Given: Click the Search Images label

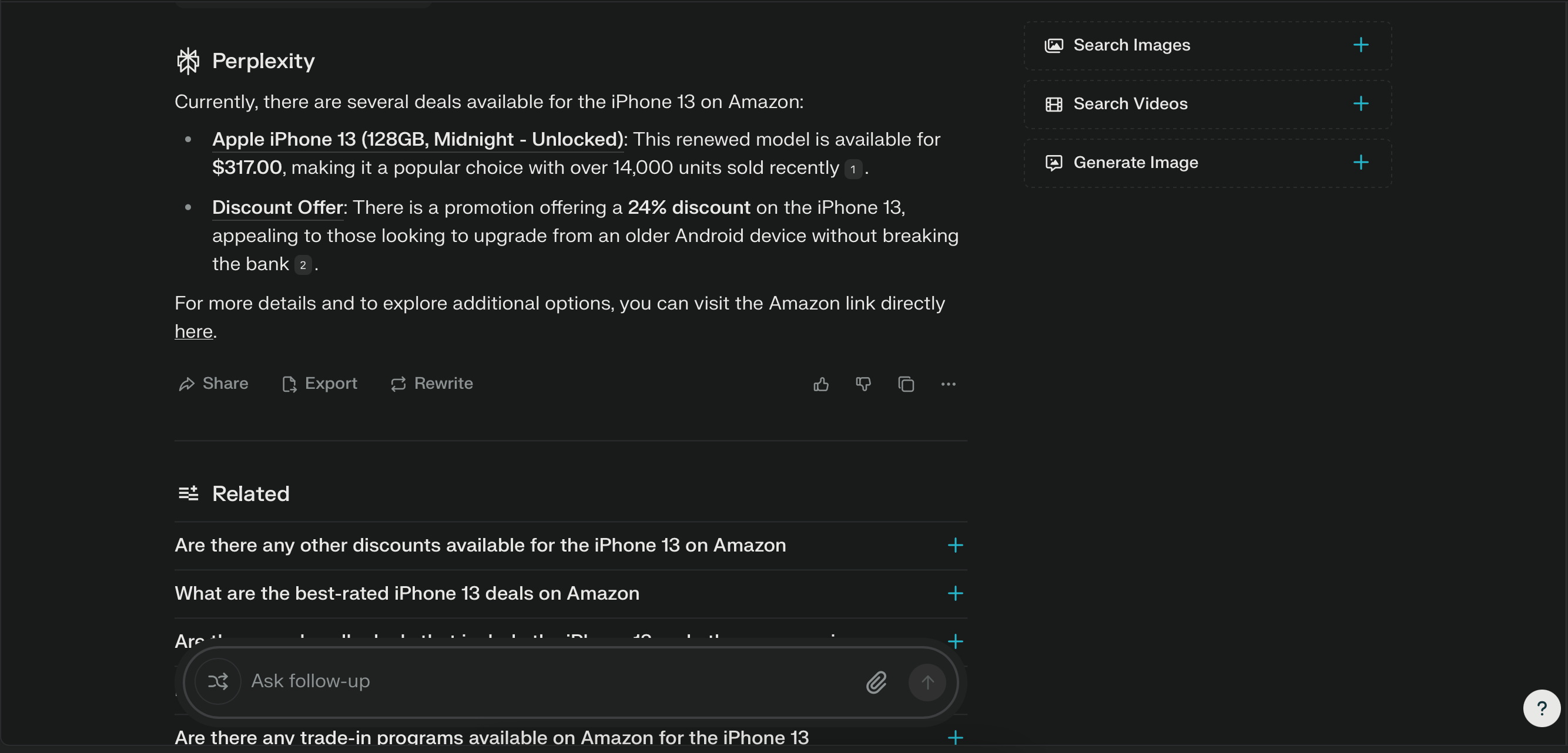Looking at the screenshot, I should pos(1131,46).
